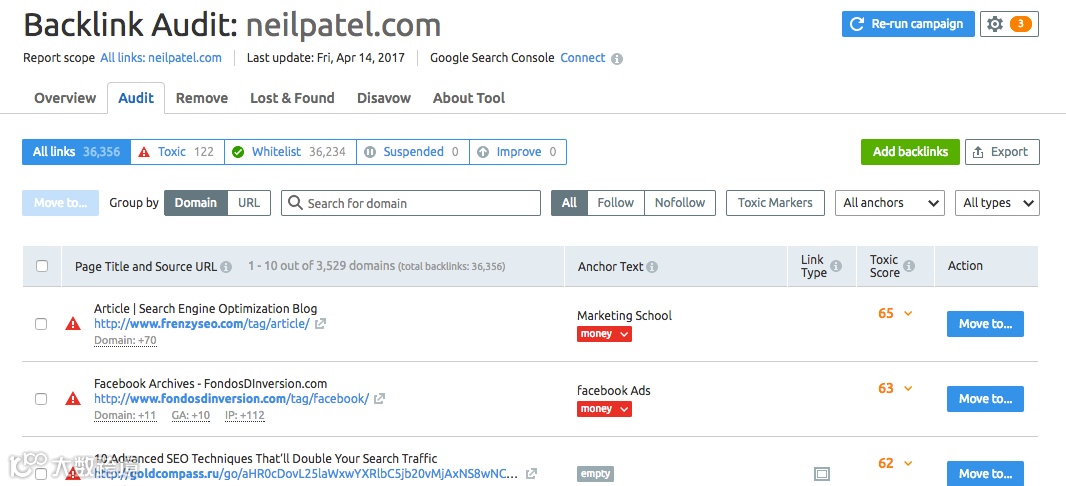This screenshot has height=486, width=1066.
Task: Click the Search for domain input field
Action: (411, 203)
